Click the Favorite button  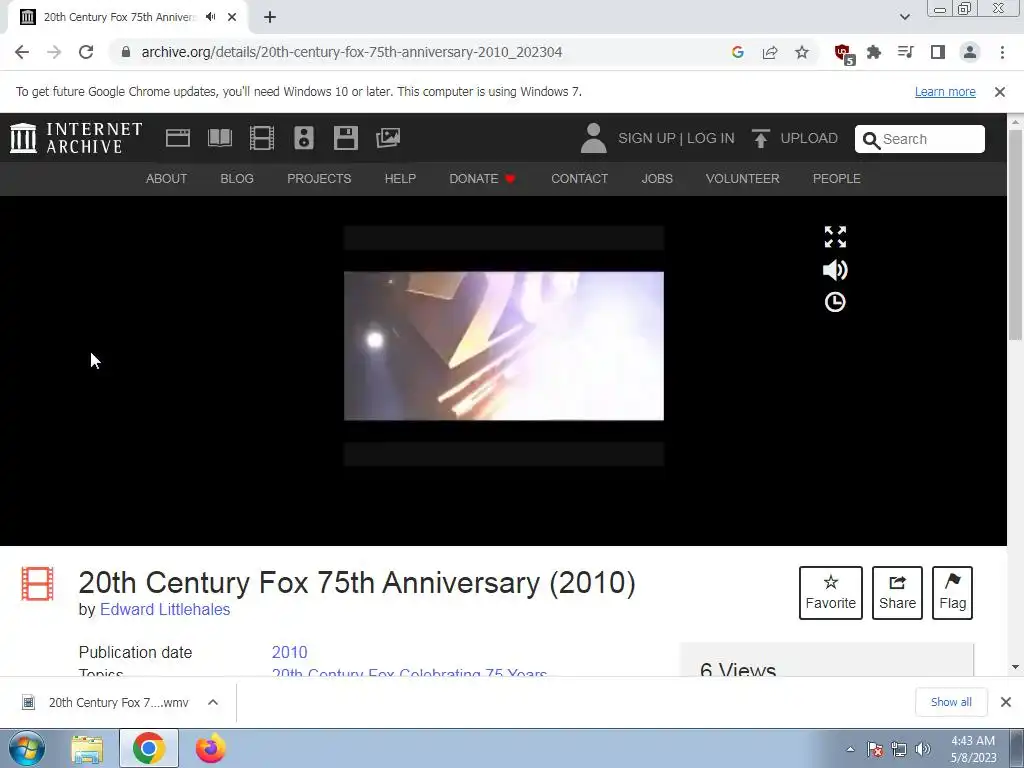[x=831, y=593]
